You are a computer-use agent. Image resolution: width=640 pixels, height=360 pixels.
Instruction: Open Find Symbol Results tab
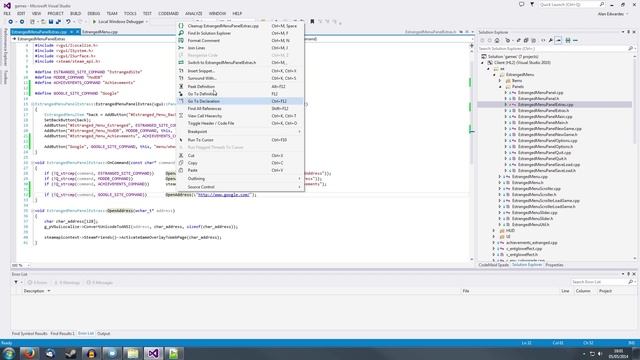coord(29,334)
